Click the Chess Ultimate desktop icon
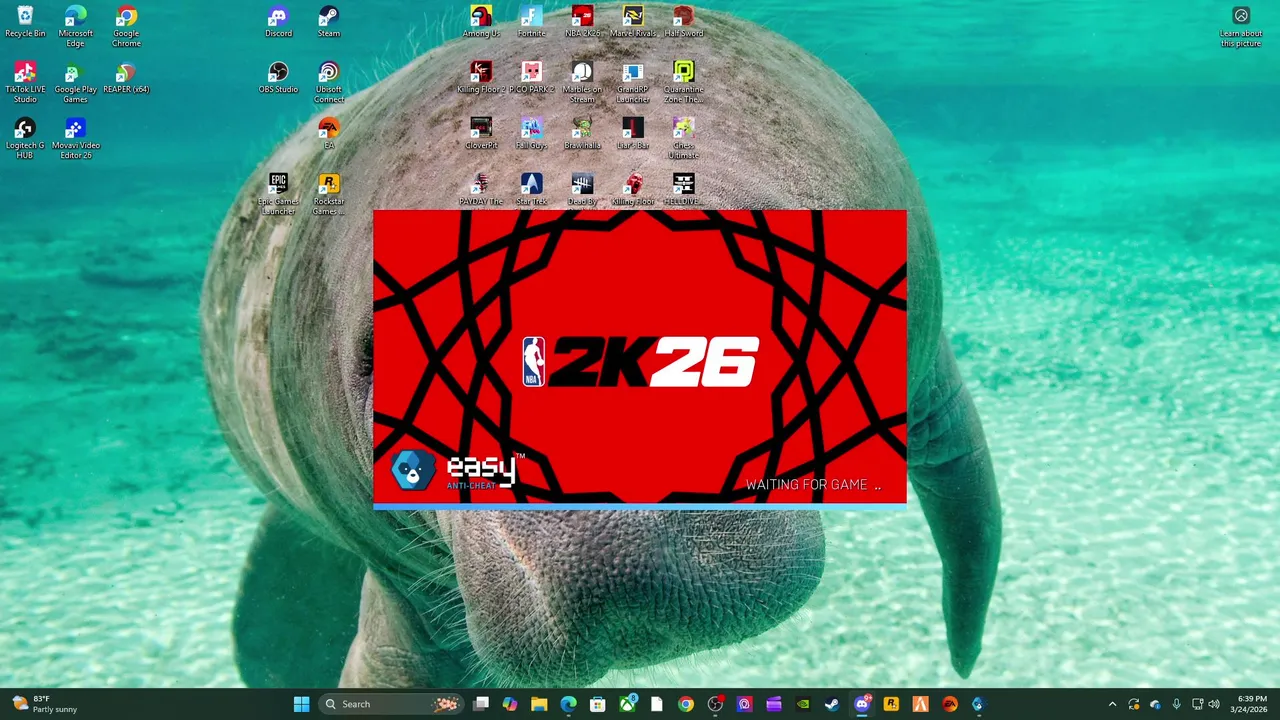 pyautogui.click(x=683, y=138)
